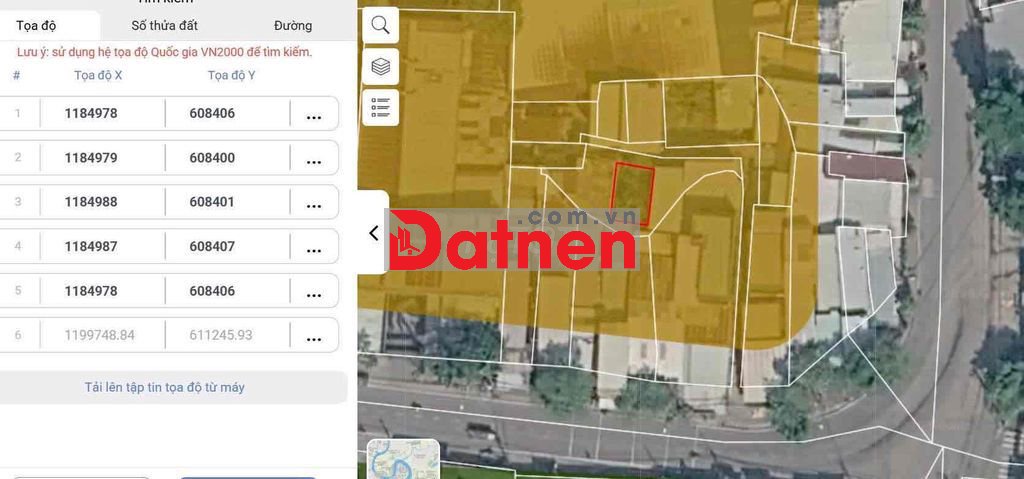The width and height of the screenshot is (1024, 479).
Task: Open more options for coordinate row 3
Action: pos(313,202)
